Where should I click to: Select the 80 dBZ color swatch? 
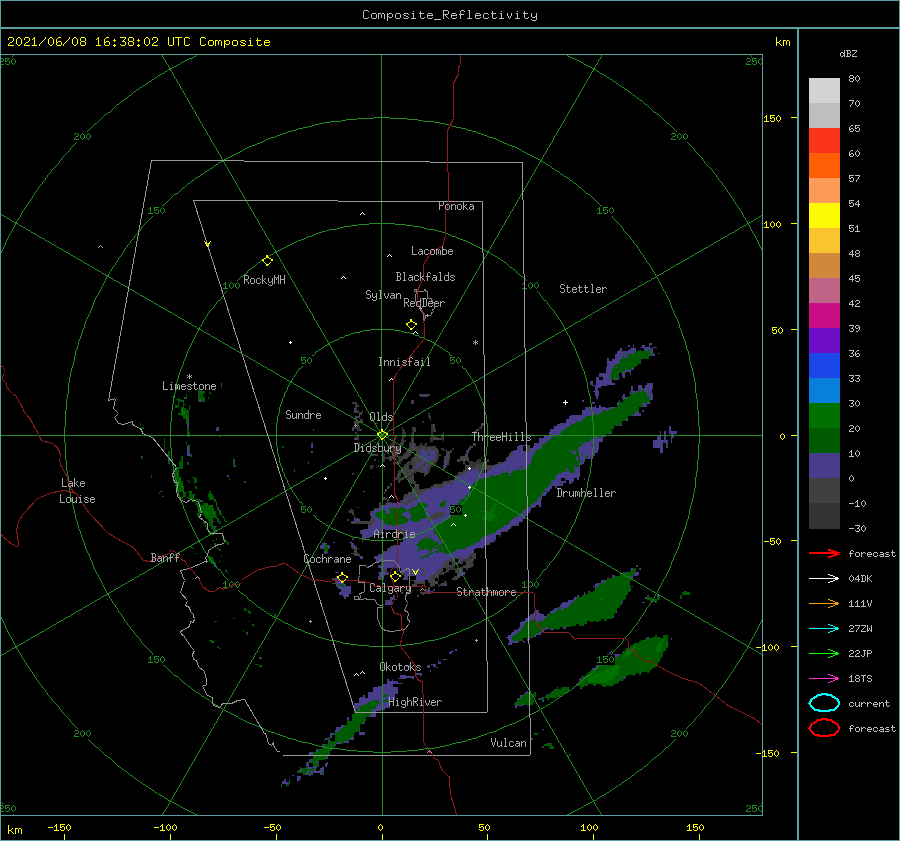click(824, 90)
